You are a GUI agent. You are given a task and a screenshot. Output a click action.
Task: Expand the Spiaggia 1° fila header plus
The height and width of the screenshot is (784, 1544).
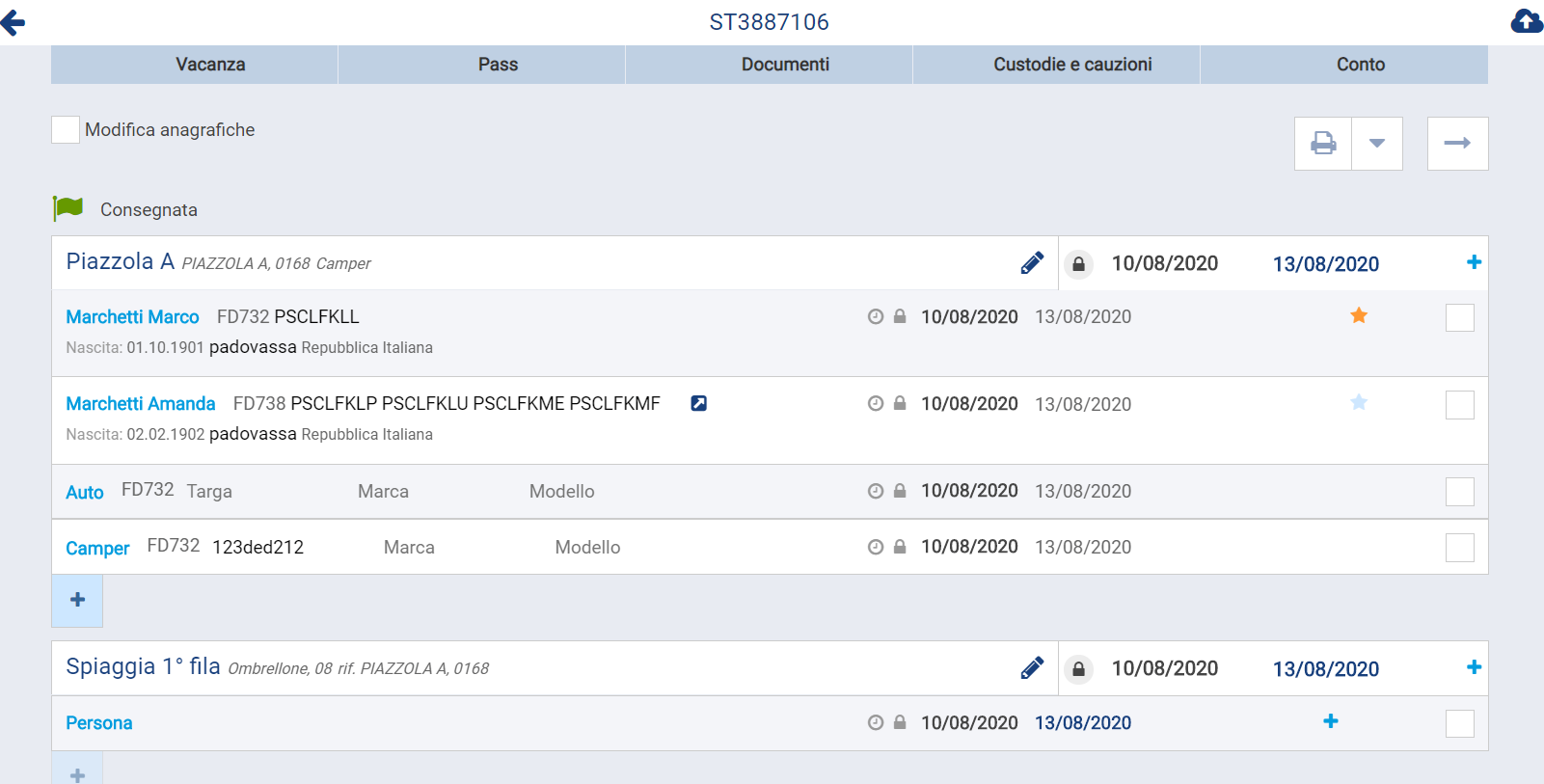(1474, 667)
